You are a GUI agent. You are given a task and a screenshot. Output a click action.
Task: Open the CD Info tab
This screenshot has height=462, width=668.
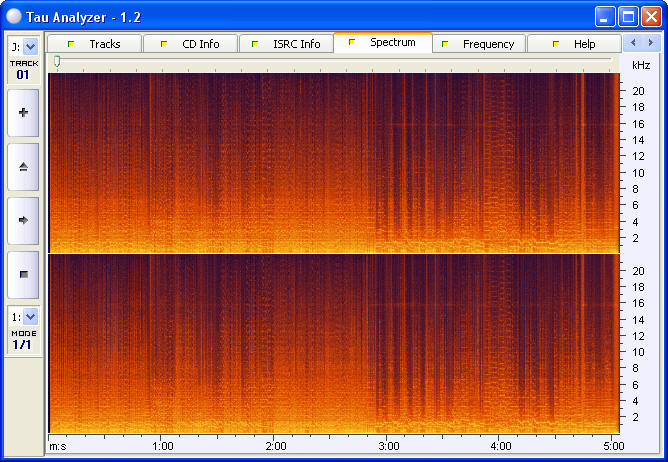[x=190, y=44]
